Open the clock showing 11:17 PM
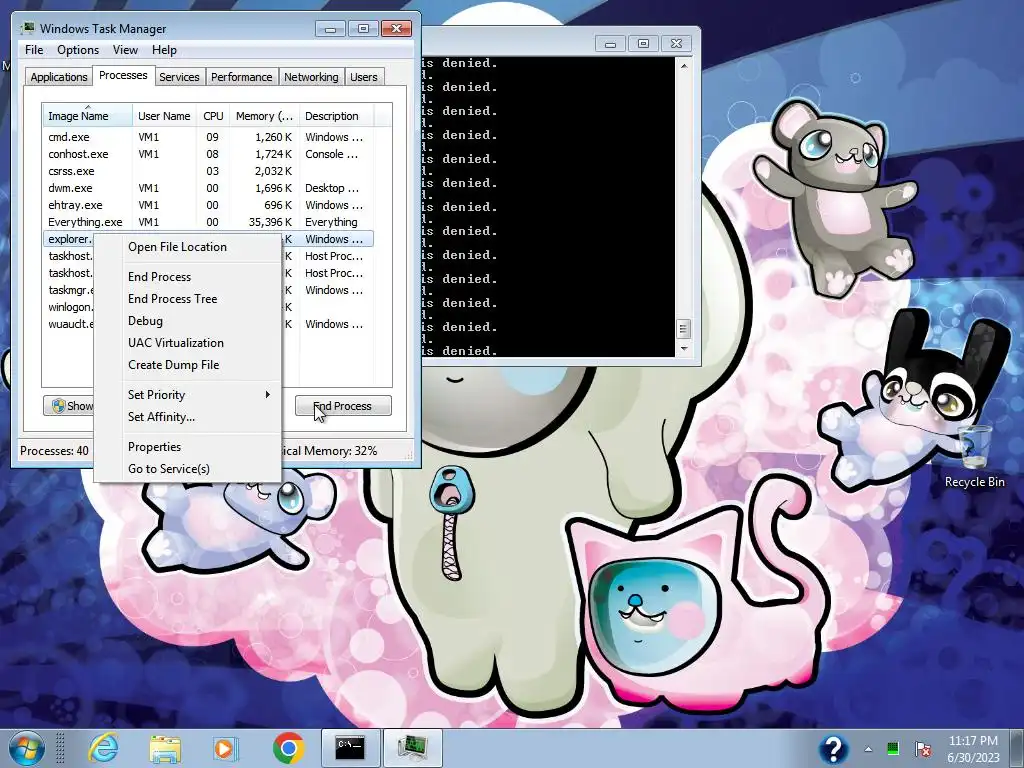The width and height of the screenshot is (1024, 768). pyautogui.click(x=973, y=748)
